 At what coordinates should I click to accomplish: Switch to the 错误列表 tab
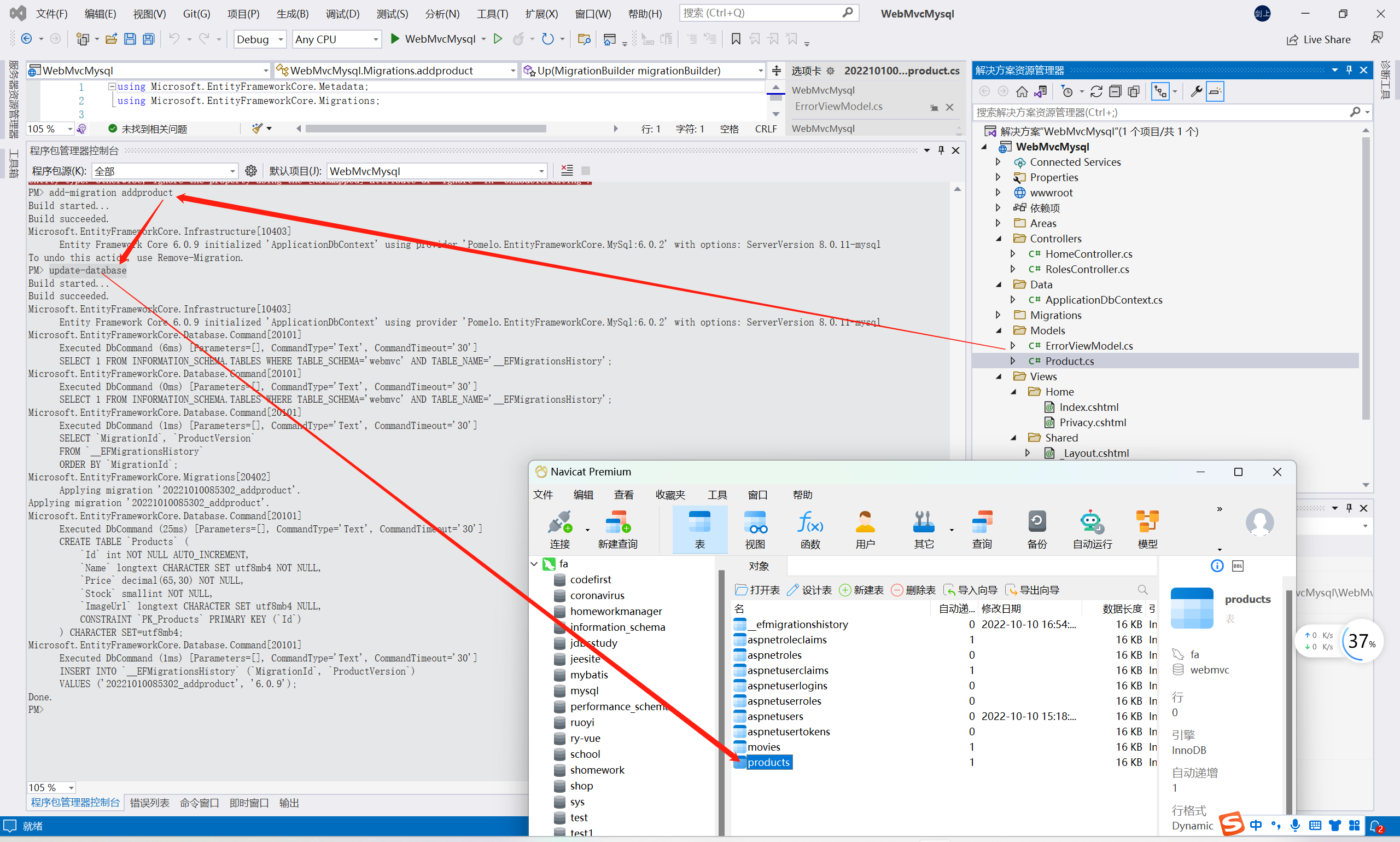point(149,802)
